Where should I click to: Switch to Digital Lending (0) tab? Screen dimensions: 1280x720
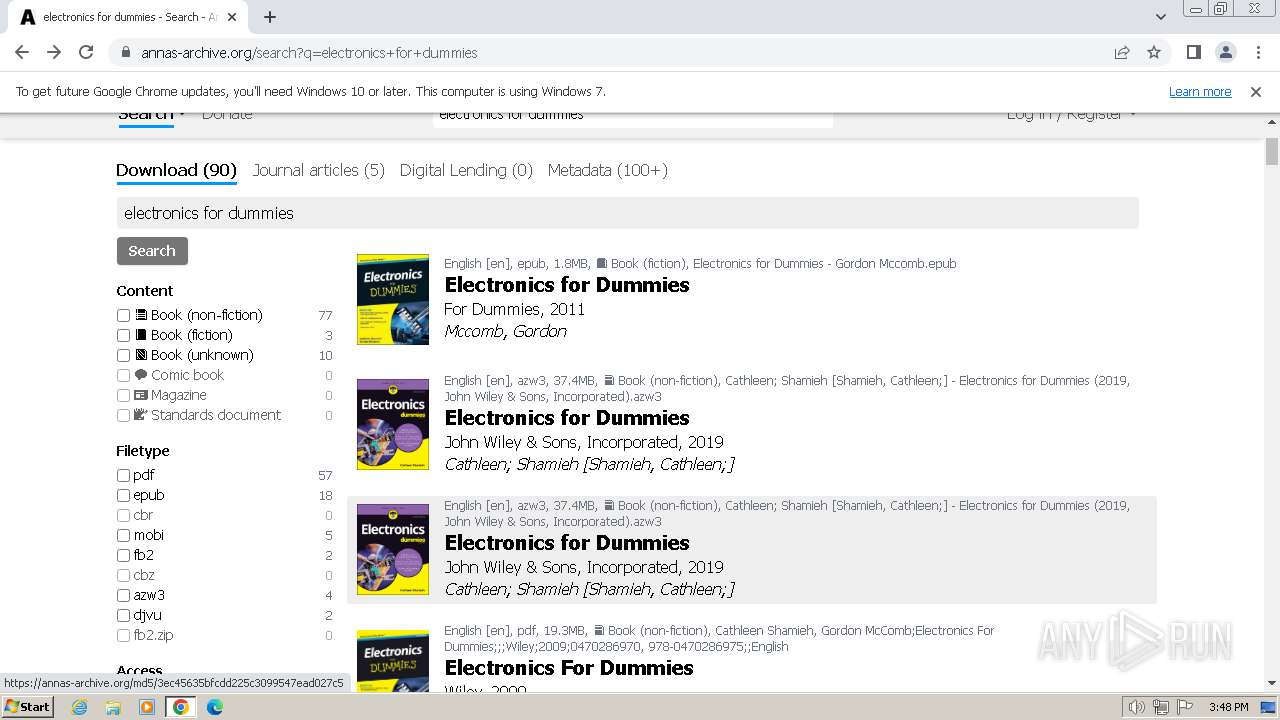click(466, 170)
